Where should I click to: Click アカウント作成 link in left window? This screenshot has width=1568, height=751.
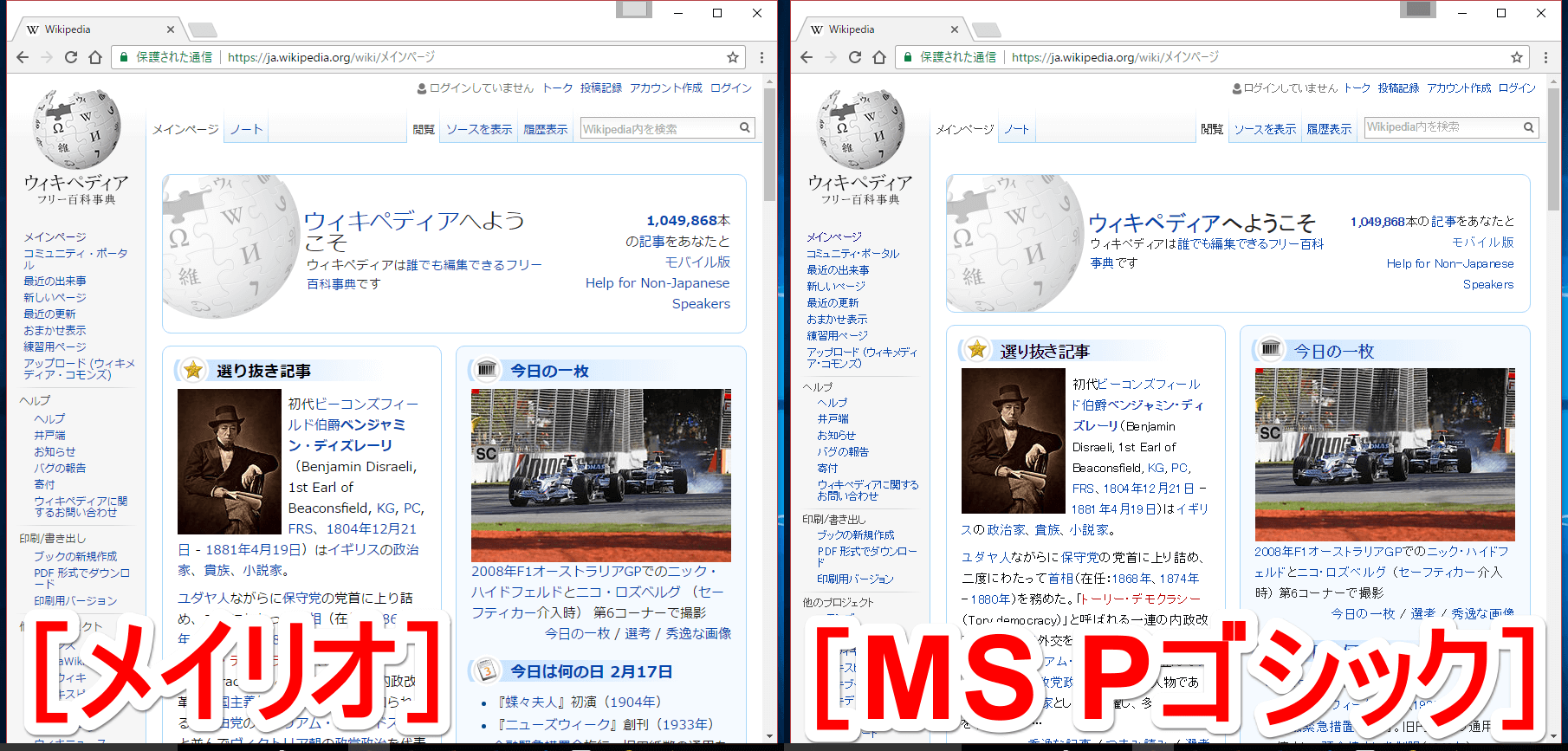(666, 88)
